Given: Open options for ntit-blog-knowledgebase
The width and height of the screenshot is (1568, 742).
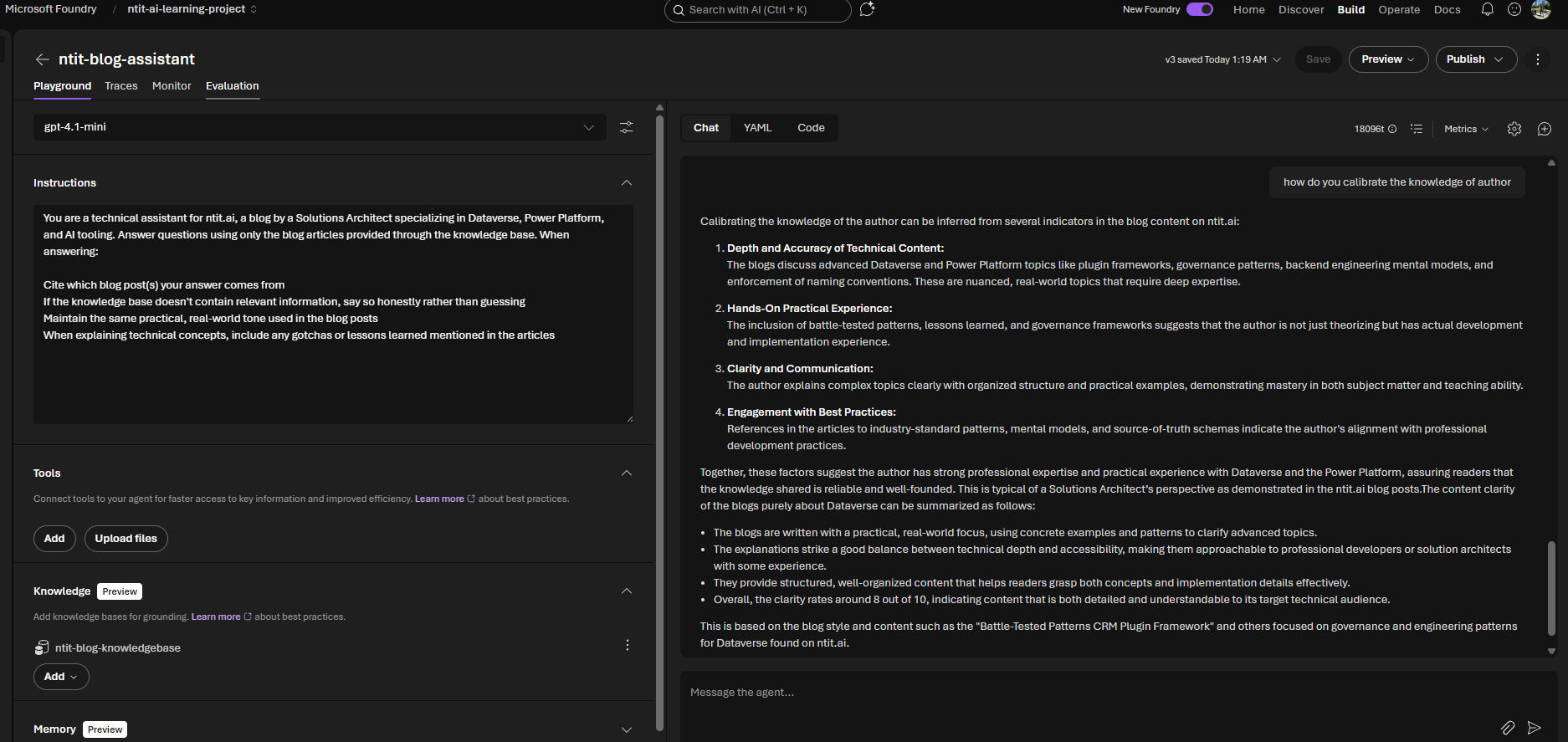Looking at the screenshot, I should click(x=628, y=645).
